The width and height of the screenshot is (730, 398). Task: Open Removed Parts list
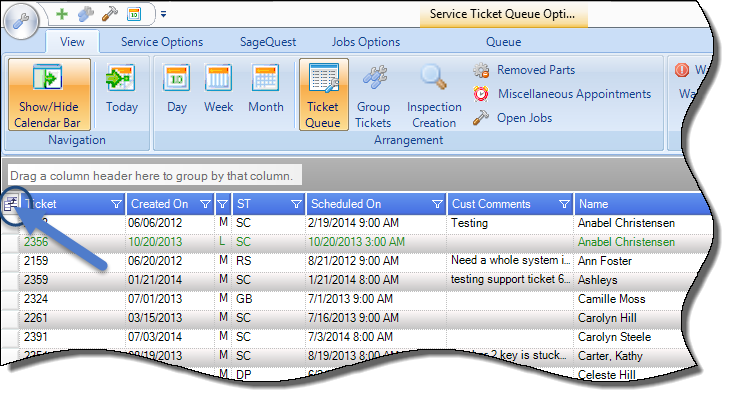(524, 70)
